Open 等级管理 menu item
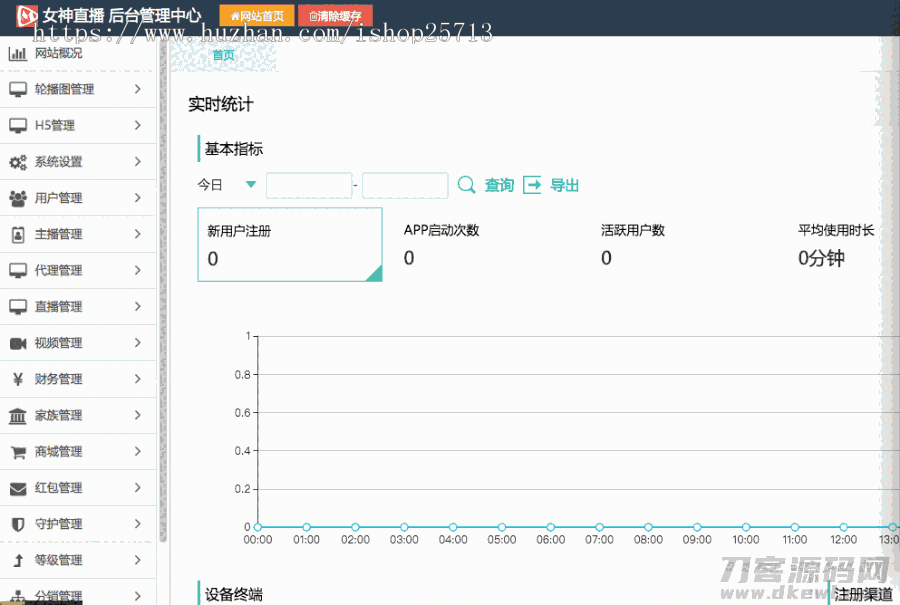Viewport: 900px width, 605px height. click(x=78, y=560)
